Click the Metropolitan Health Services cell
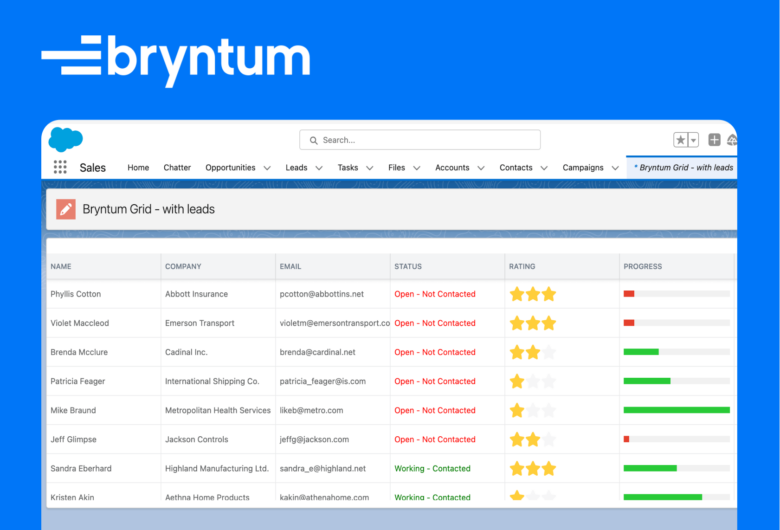The image size is (780, 530). [218, 411]
